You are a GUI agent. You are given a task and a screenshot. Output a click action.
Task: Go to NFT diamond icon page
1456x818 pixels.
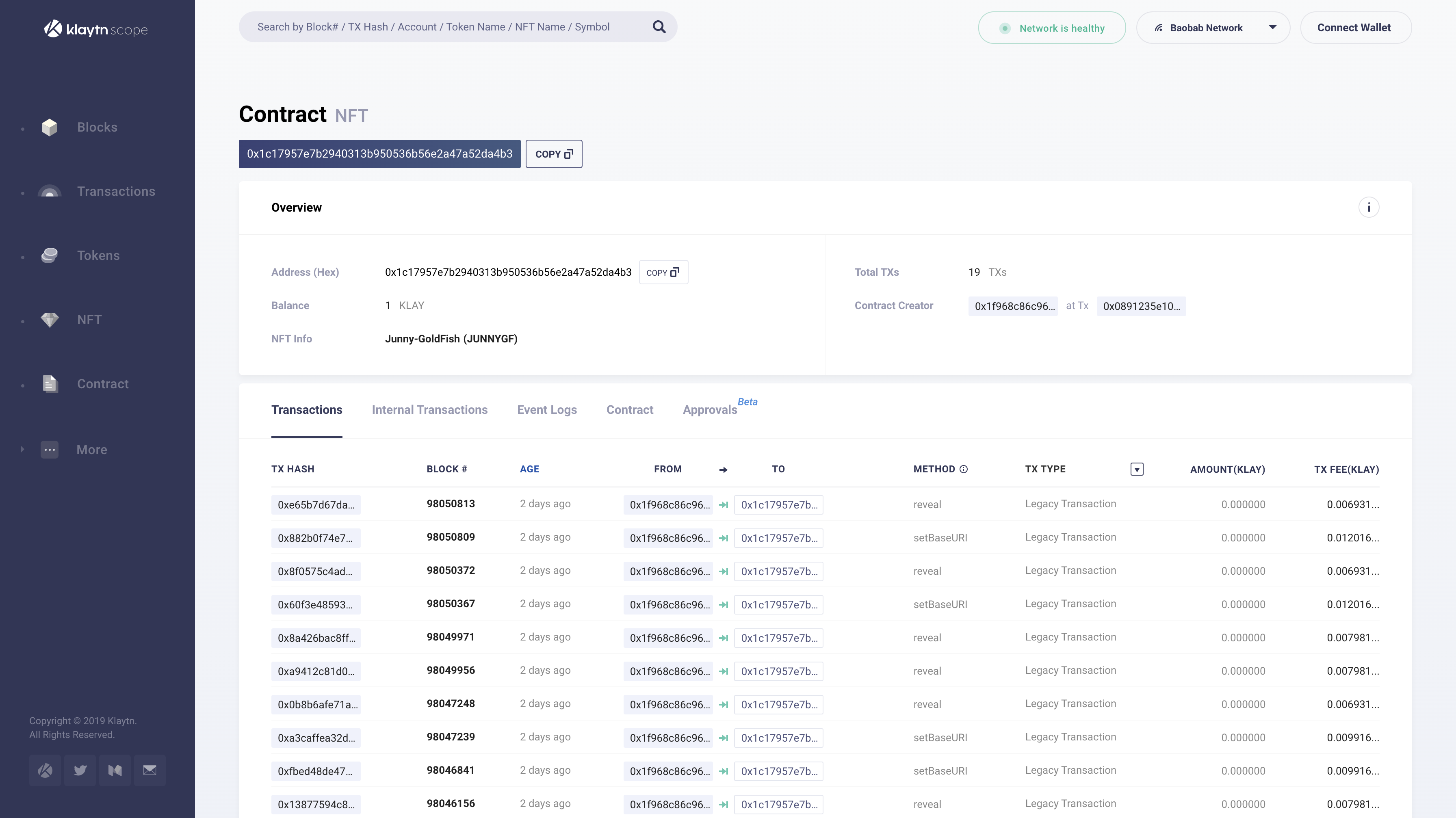click(x=50, y=320)
